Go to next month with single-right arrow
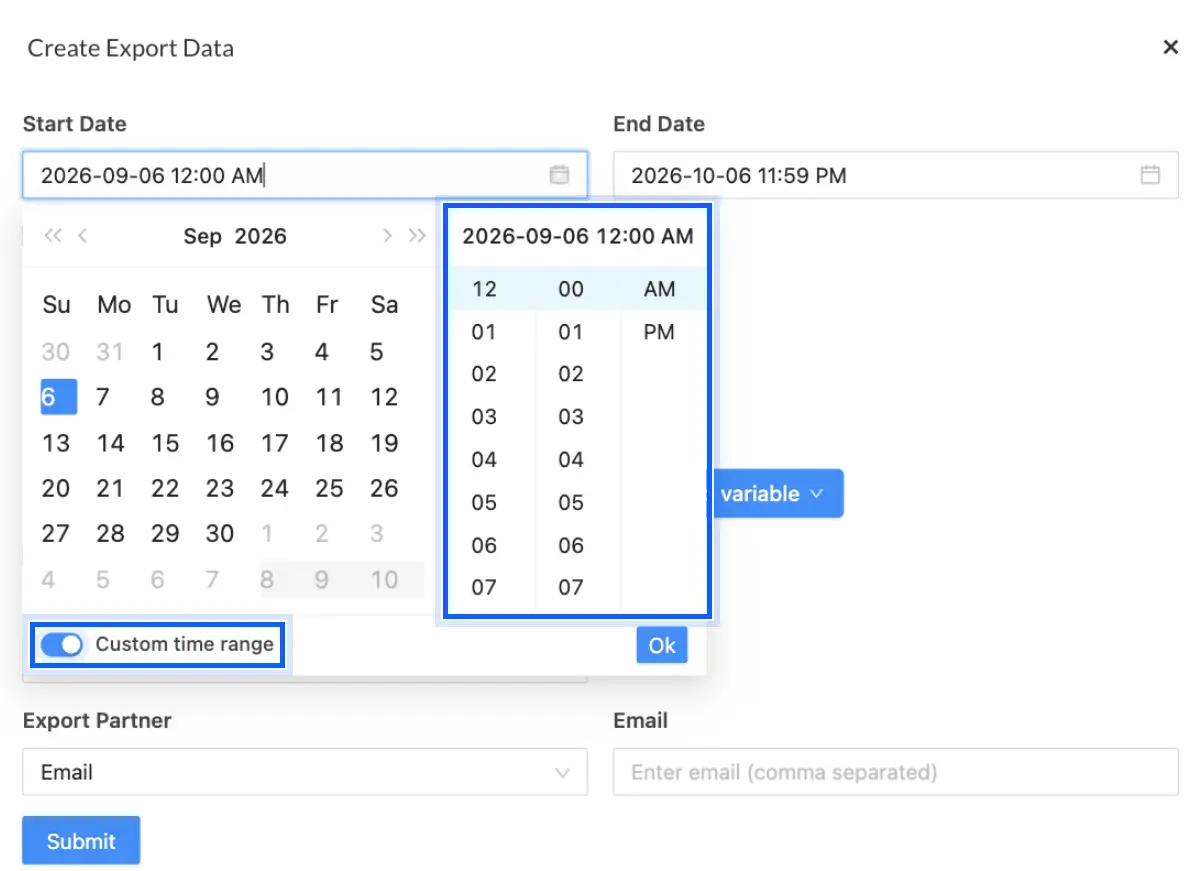Viewport: 1202px width, 871px height. [x=387, y=236]
